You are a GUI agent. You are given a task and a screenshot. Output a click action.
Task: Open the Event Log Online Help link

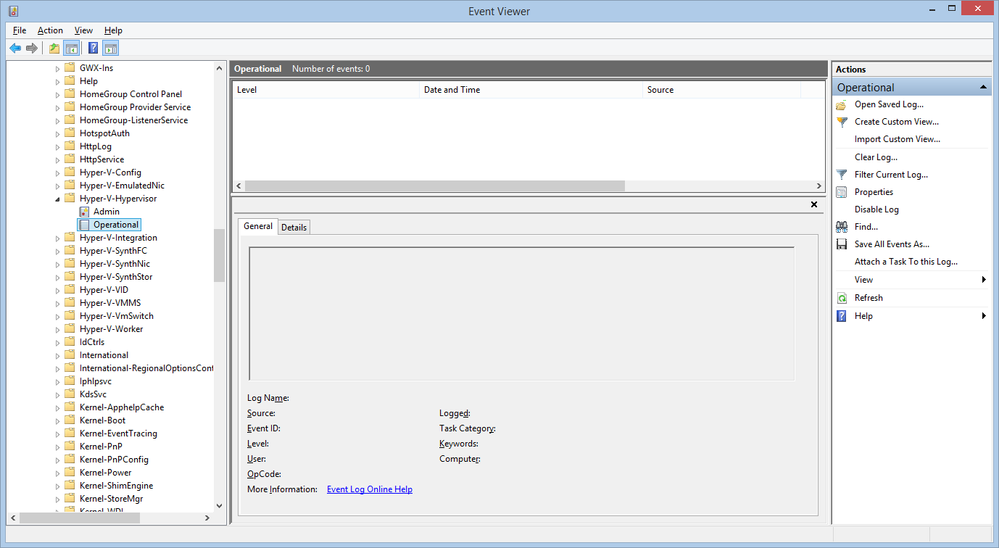coord(370,489)
